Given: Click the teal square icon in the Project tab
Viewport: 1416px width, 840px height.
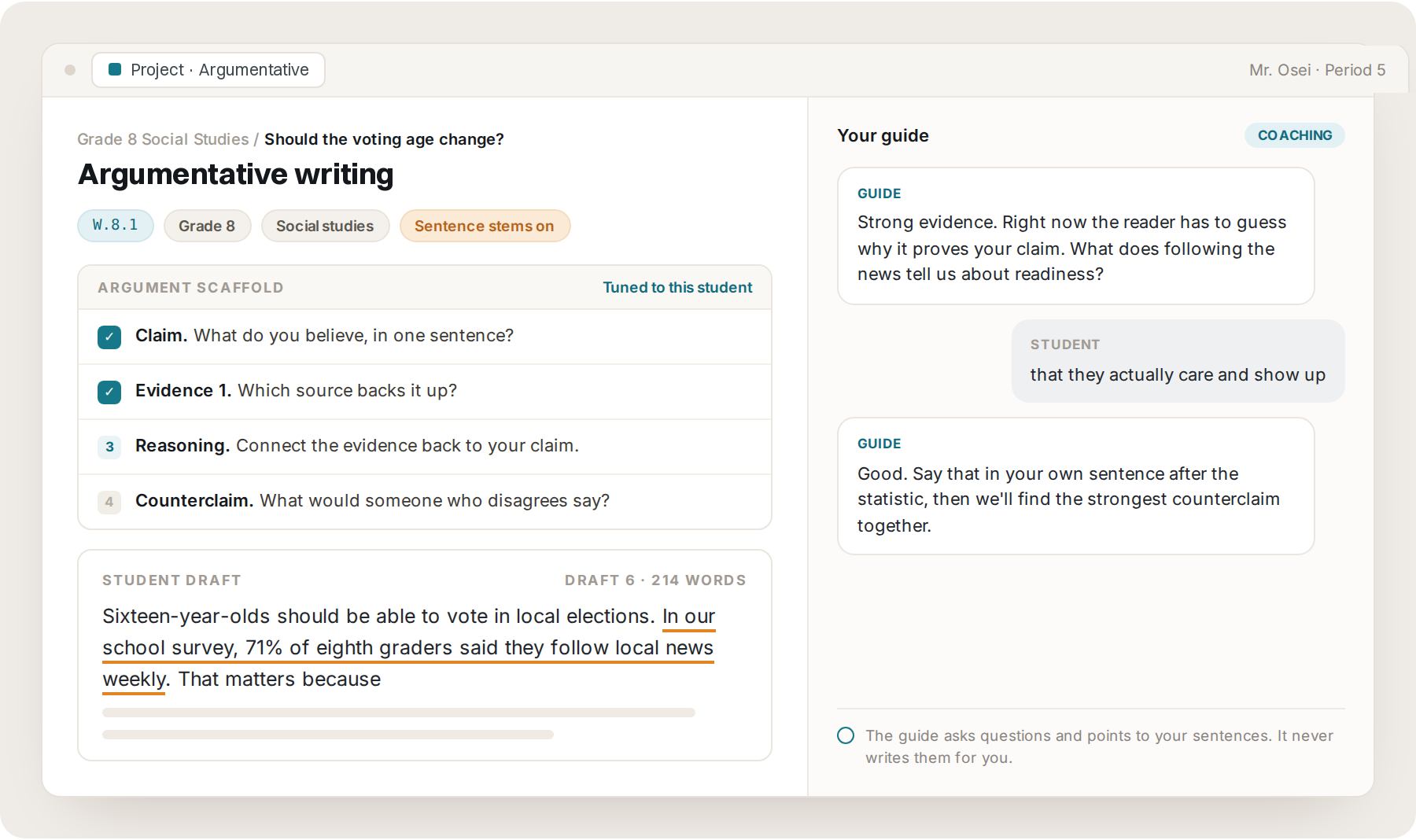Looking at the screenshot, I should tap(115, 69).
